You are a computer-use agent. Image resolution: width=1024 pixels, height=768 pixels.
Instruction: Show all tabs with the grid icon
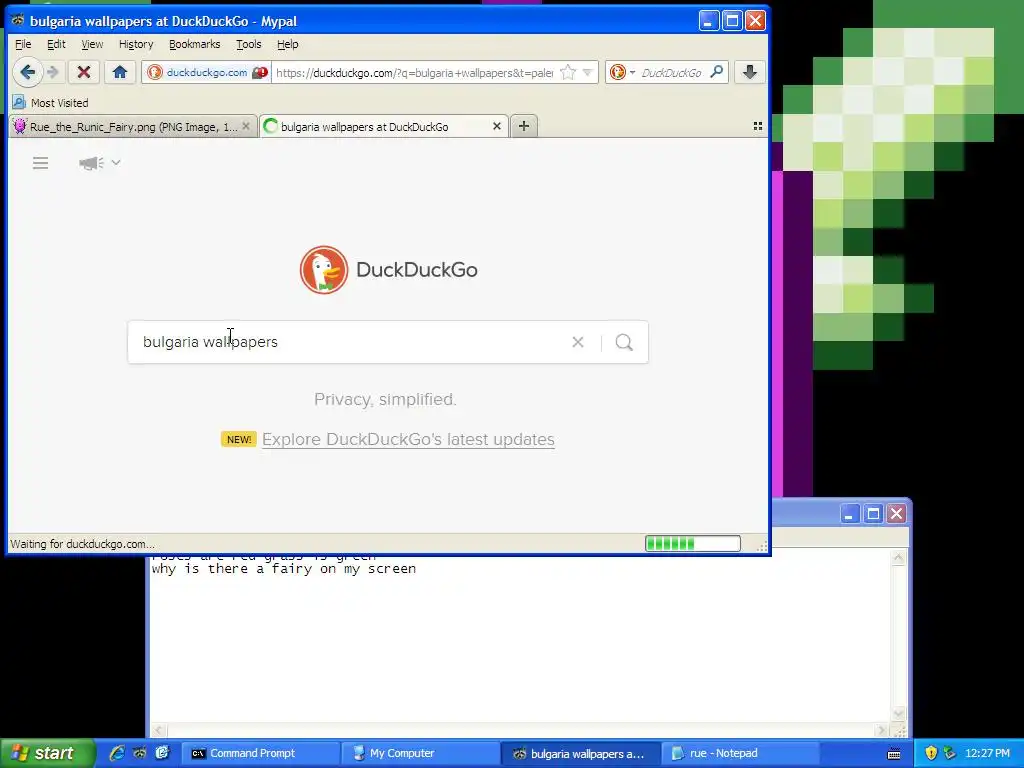click(x=758, y=126)
